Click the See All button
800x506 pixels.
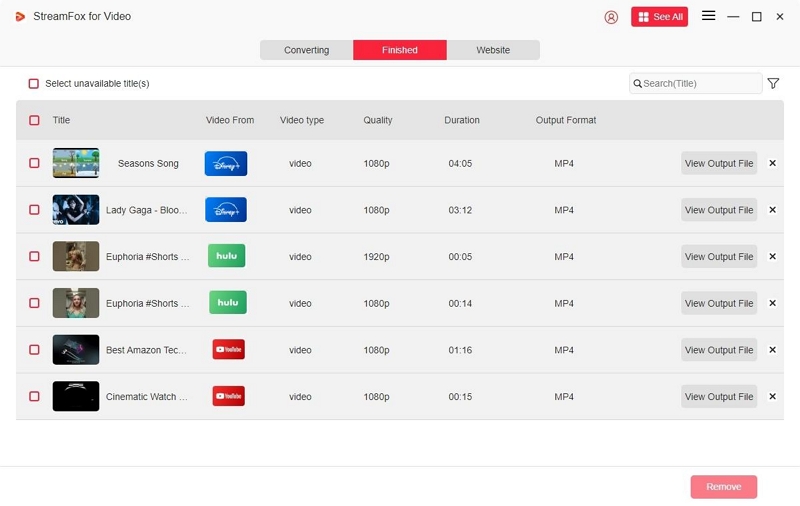659,17
